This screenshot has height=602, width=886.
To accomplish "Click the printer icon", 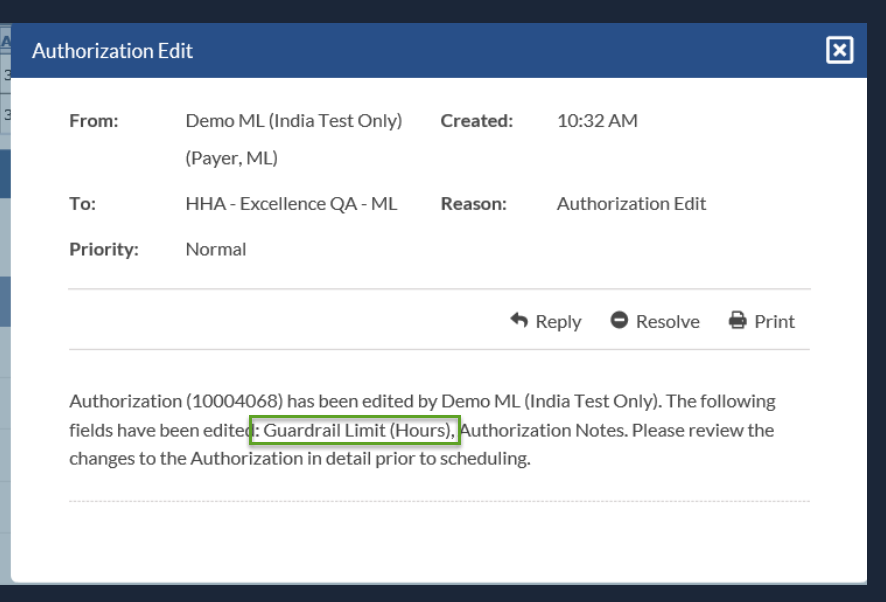I will pos(737,320).
